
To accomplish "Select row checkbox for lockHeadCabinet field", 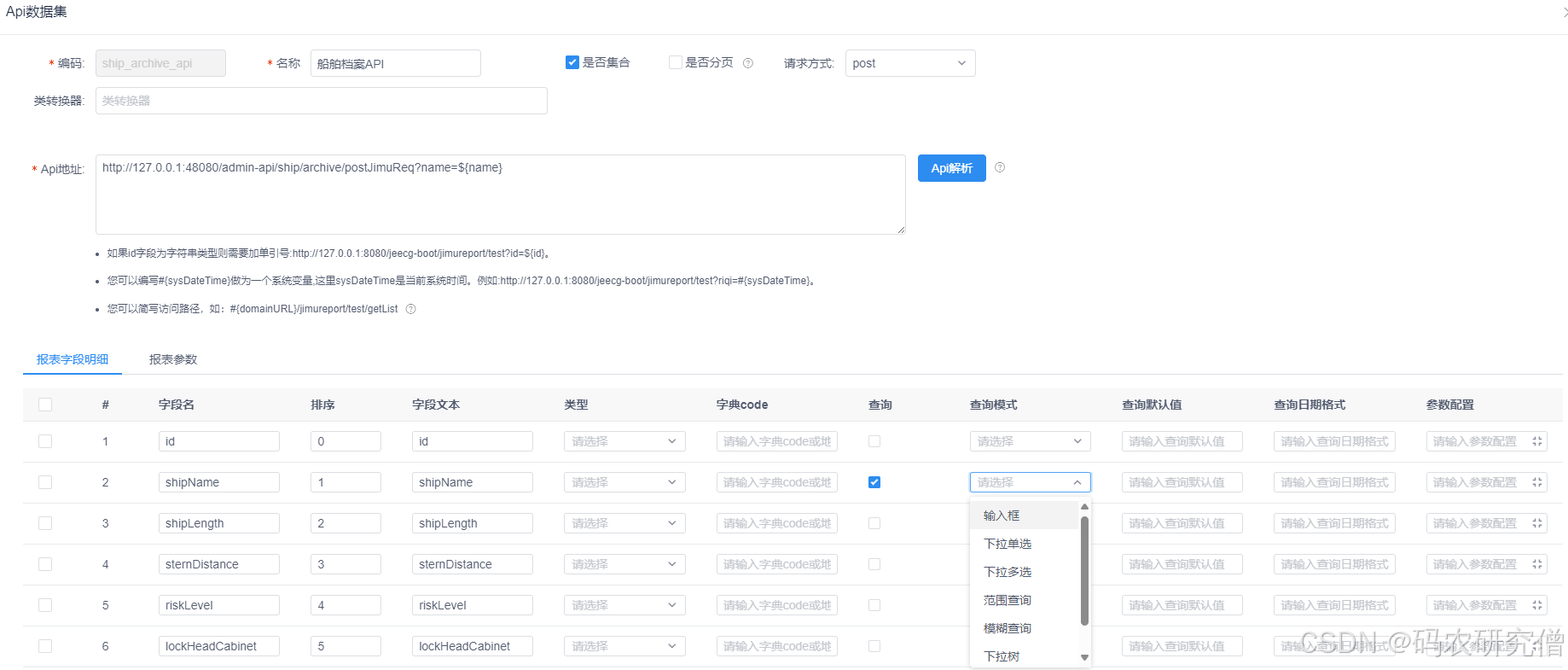I will click(x=45, y=646).
